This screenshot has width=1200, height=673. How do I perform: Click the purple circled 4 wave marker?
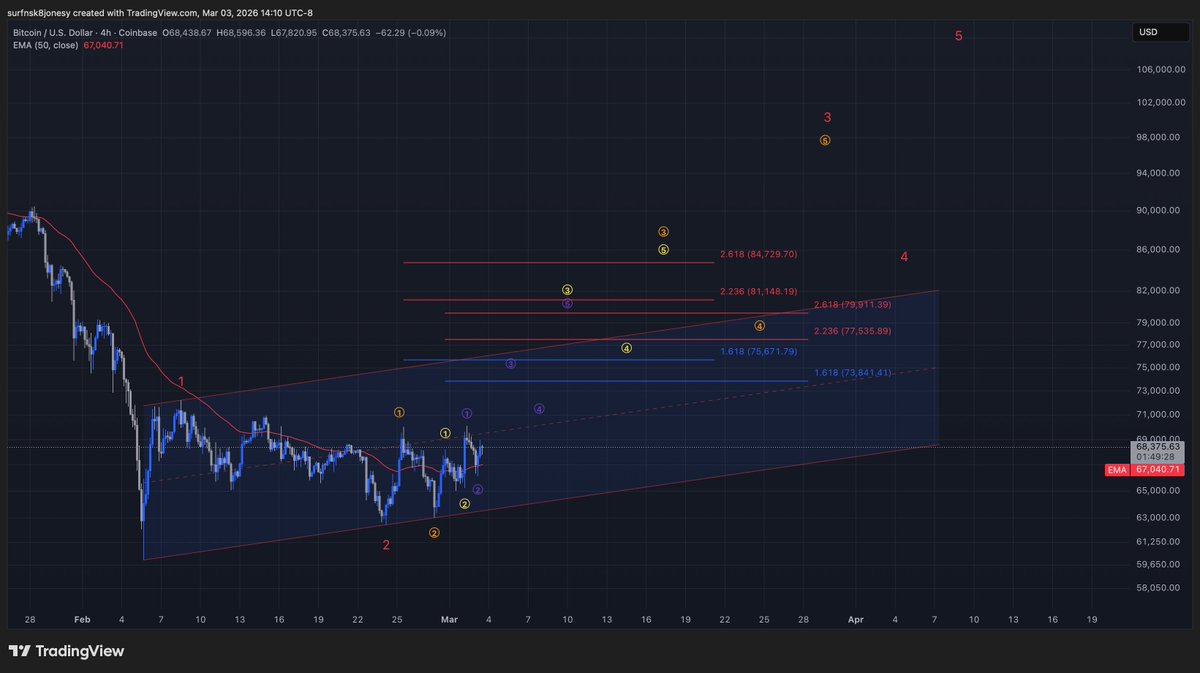pyautogui.click(x=539, y=409)
